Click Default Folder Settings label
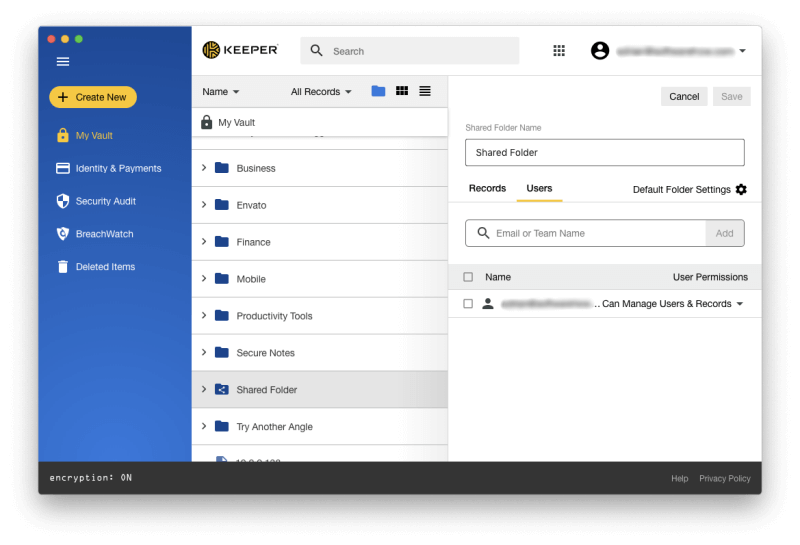Image resolution: width=800 pixels, height=545 pixels. pos(682,189)
